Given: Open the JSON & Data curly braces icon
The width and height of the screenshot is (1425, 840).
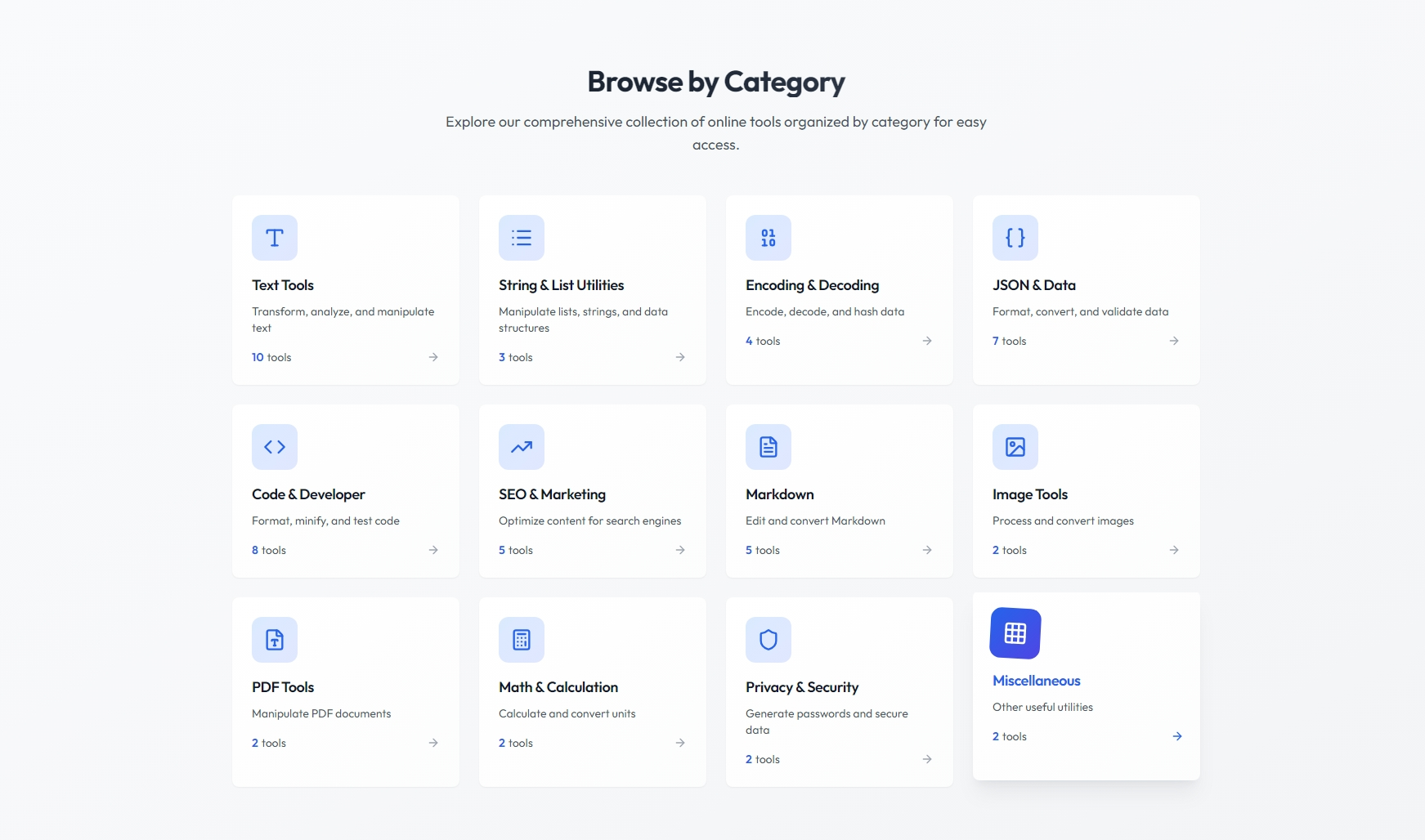Looking at the screenshot, I should coord(1015,238).
